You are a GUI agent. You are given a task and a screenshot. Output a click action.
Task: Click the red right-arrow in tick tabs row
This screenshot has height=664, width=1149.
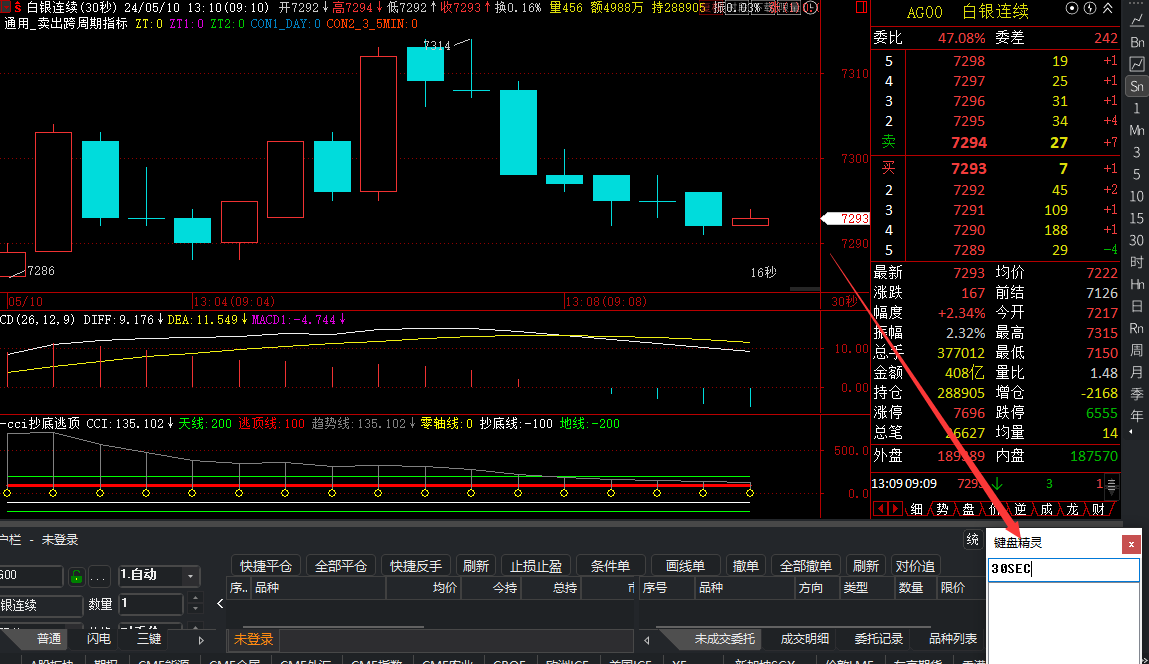[x=895, y=509]
